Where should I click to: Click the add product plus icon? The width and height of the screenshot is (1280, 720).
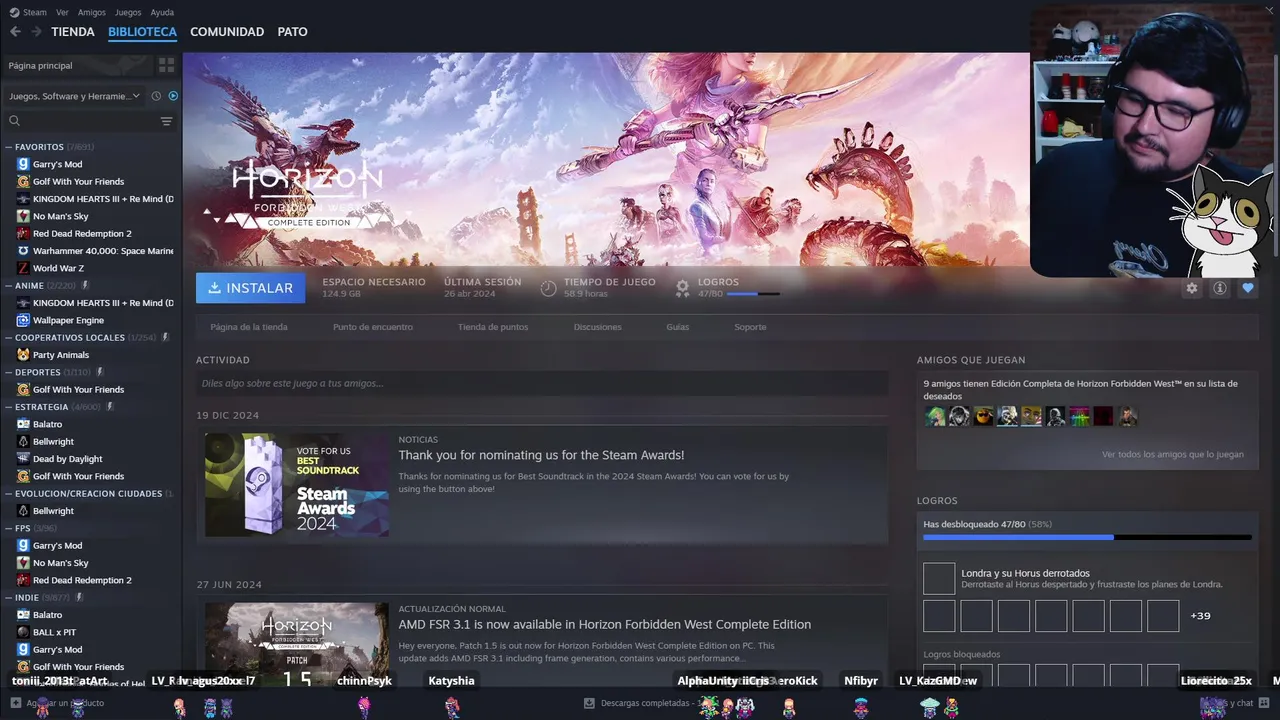[x=16, y=703]
